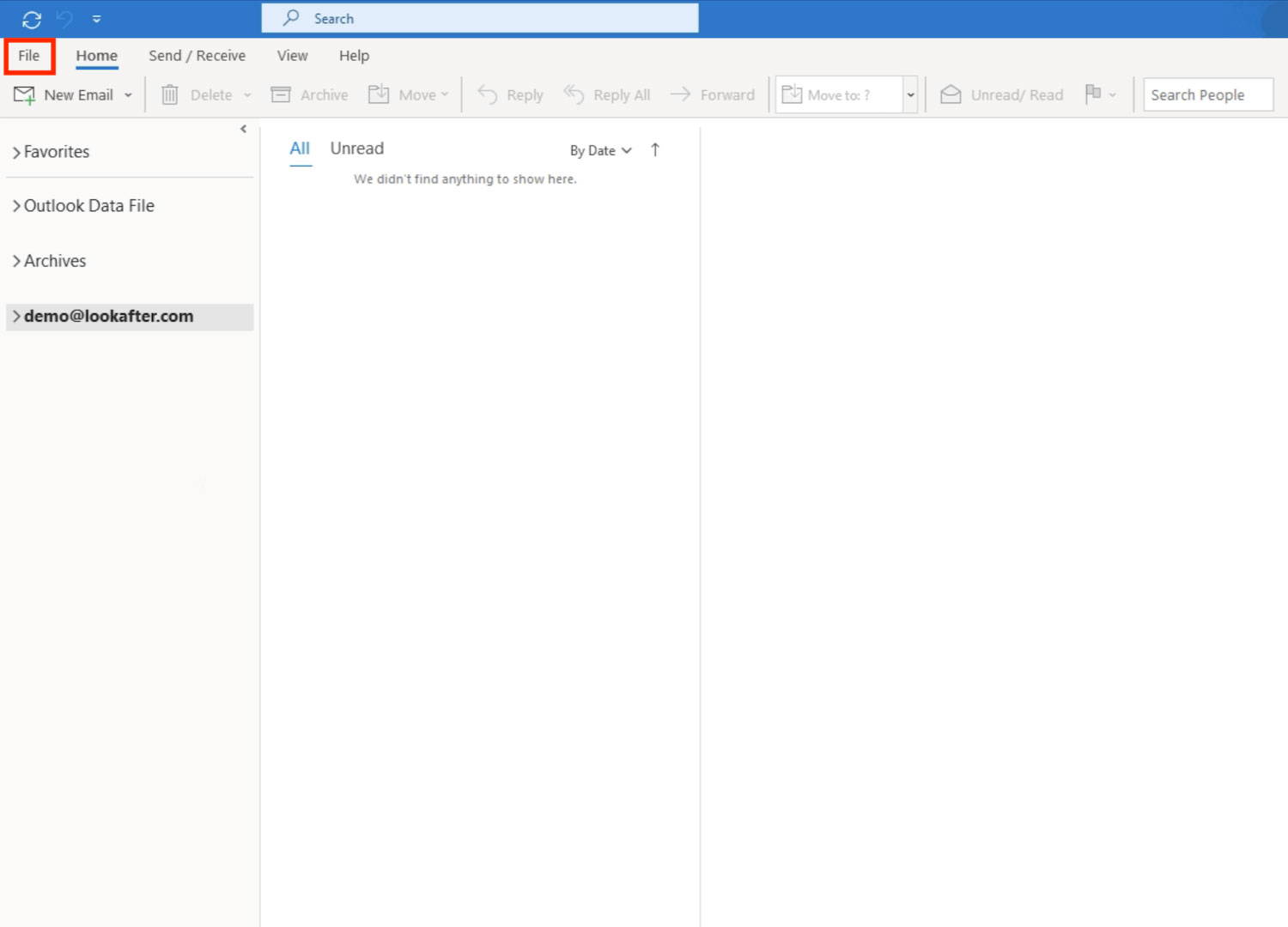Toggle Unread/Read envelope button
The width and height of the screenshot is (1288, 927).
[951, 95]
